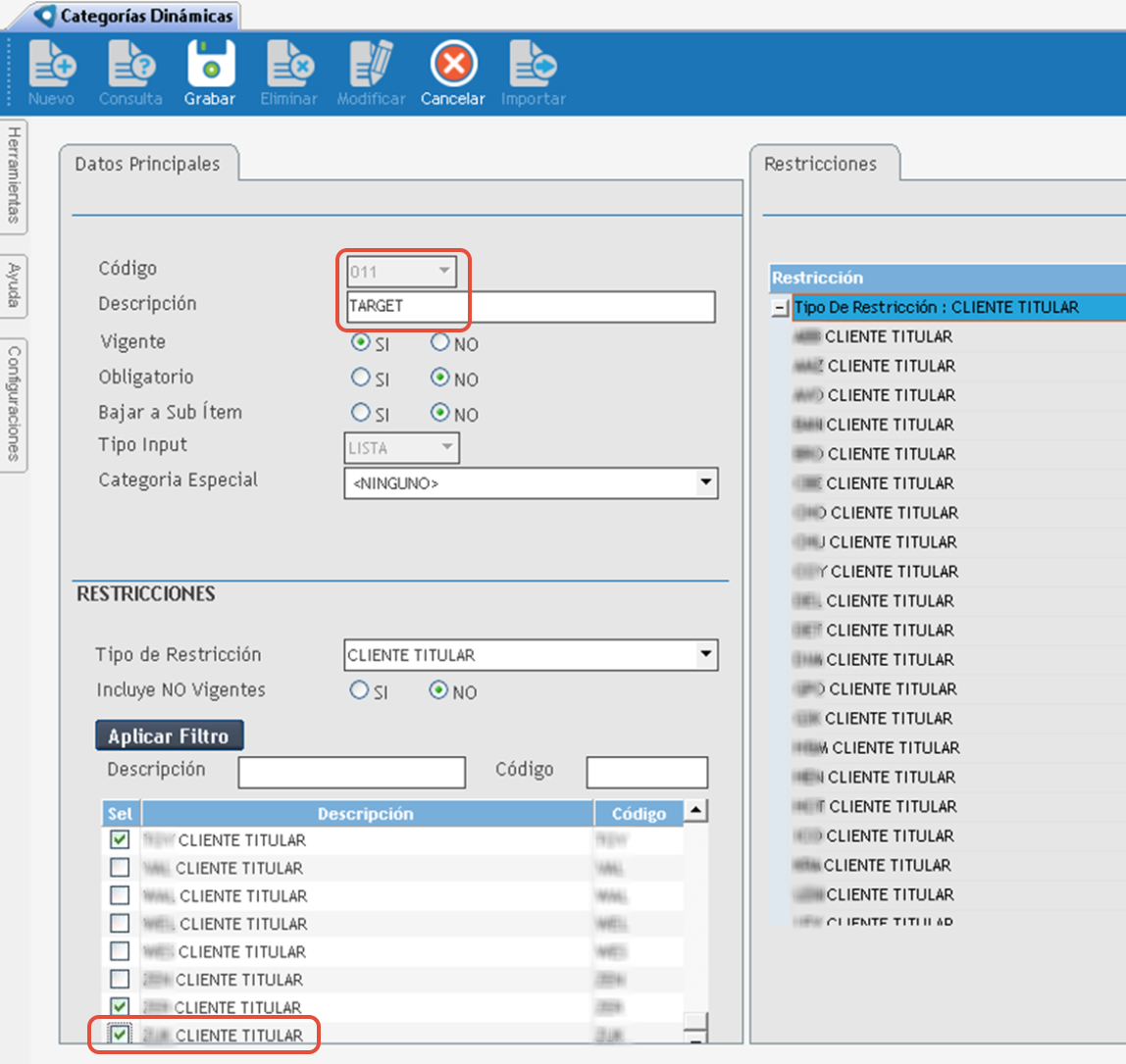Click the Modificar toolbar icon

click(x=372, y=73)
